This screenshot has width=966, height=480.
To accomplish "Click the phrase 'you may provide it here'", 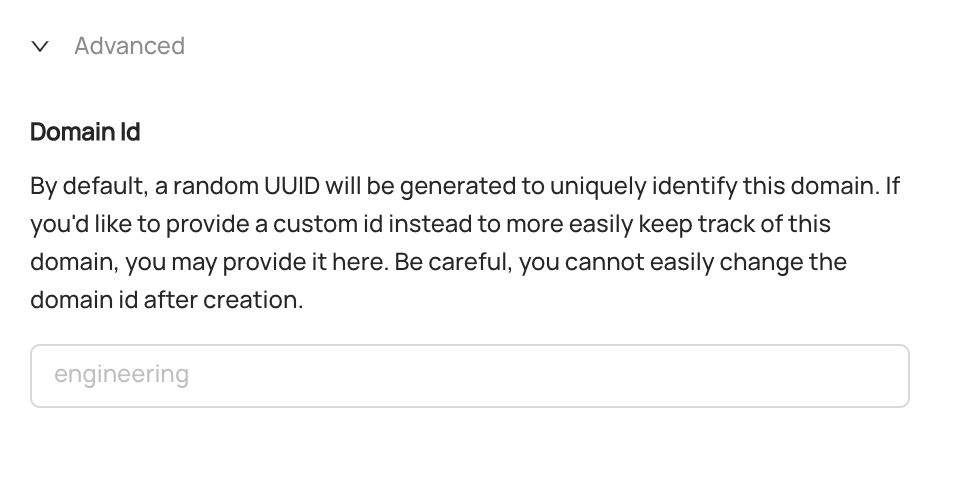I will (257, 262).
